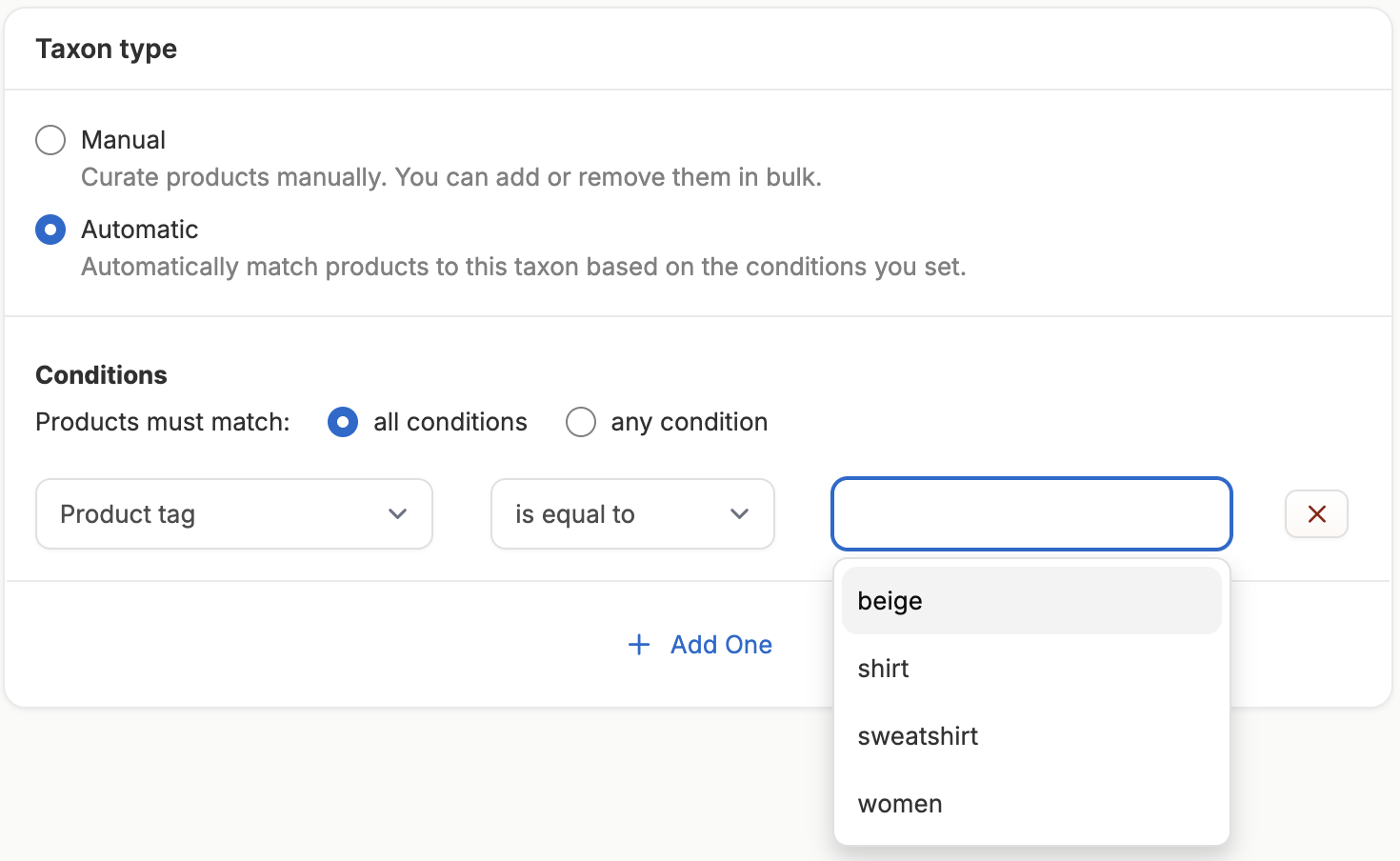Click the 'Automatic' option label text
The width and height of the screenshot is (1400, 861).
(x=140, y=230)
